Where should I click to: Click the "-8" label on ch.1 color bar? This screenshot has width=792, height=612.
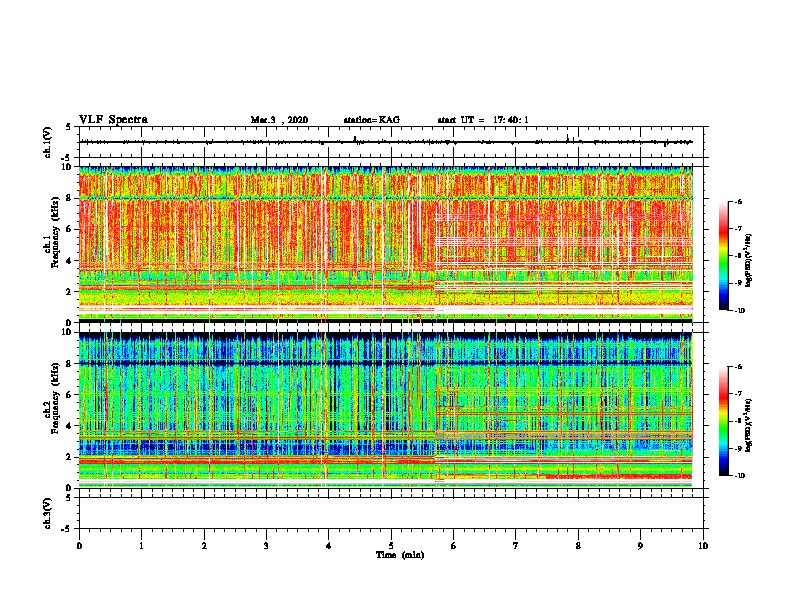(738, 256)
